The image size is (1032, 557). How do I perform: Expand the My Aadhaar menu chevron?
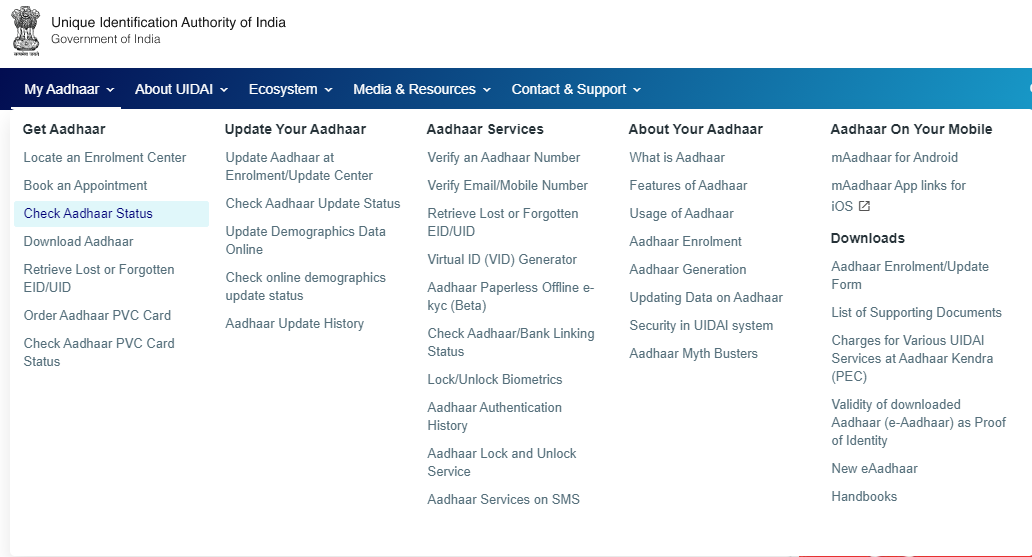pyautogui.click(x=111, y=90)
